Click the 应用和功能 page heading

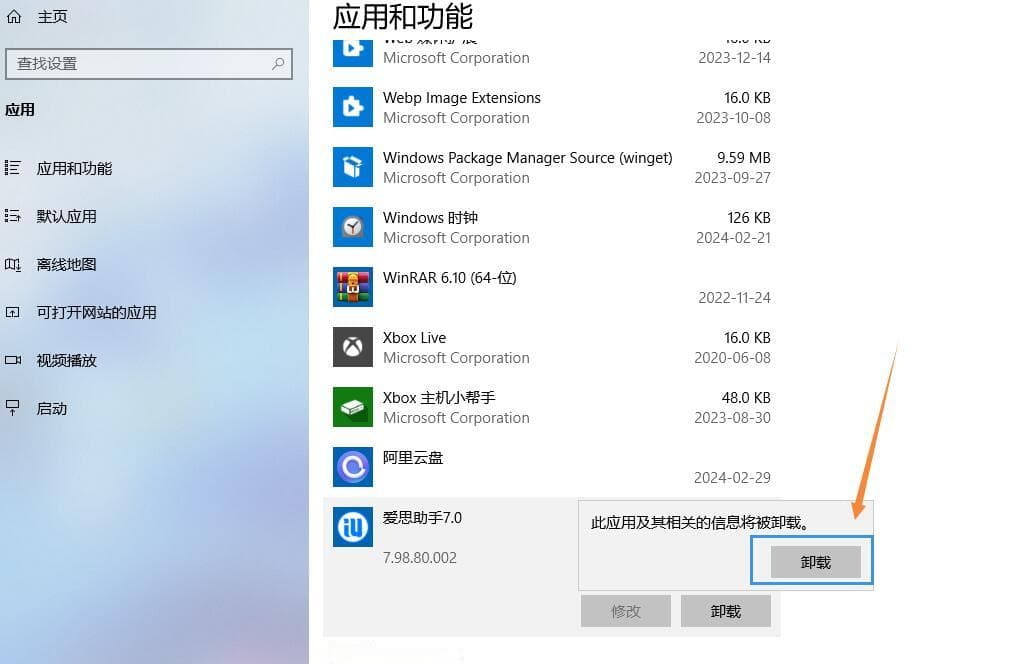[402, 16]
